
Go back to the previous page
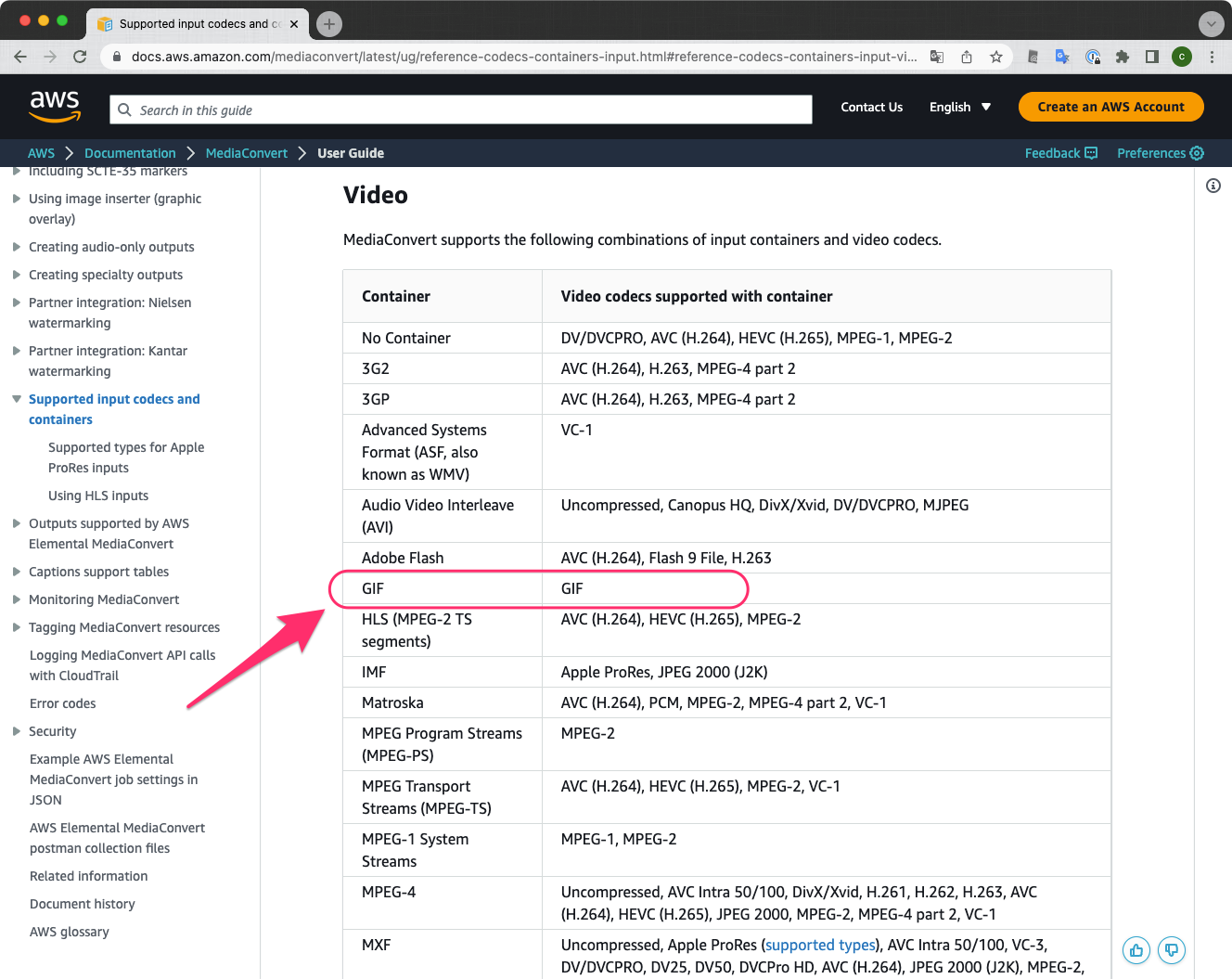pos(20,57)
